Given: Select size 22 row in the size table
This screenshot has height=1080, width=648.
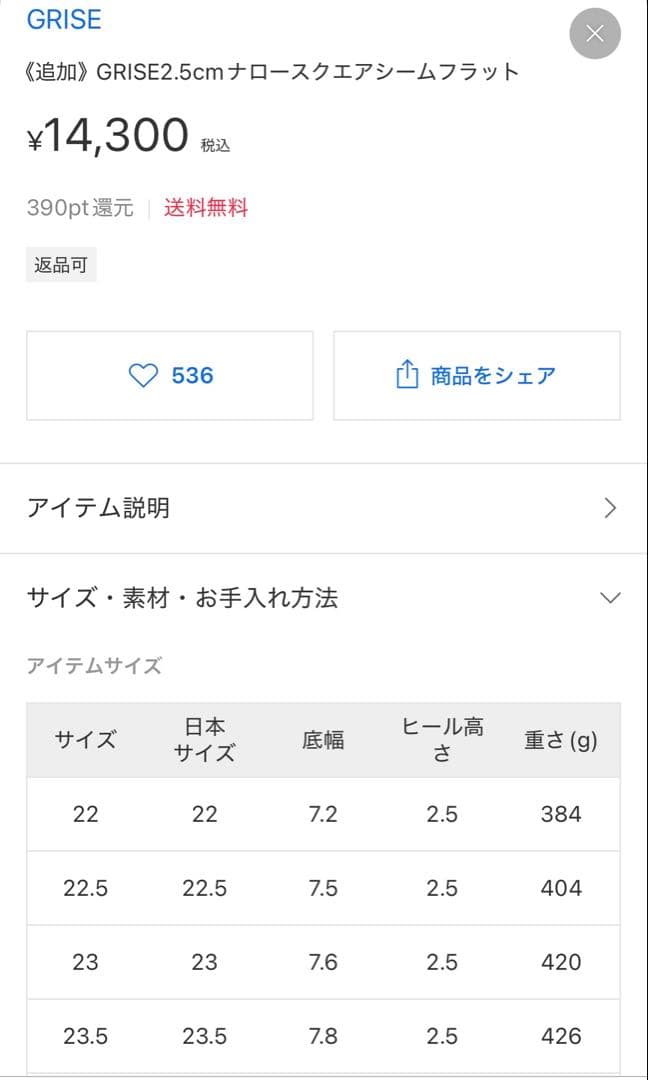Looking at the screenshot, I should (x=324, y=814).
